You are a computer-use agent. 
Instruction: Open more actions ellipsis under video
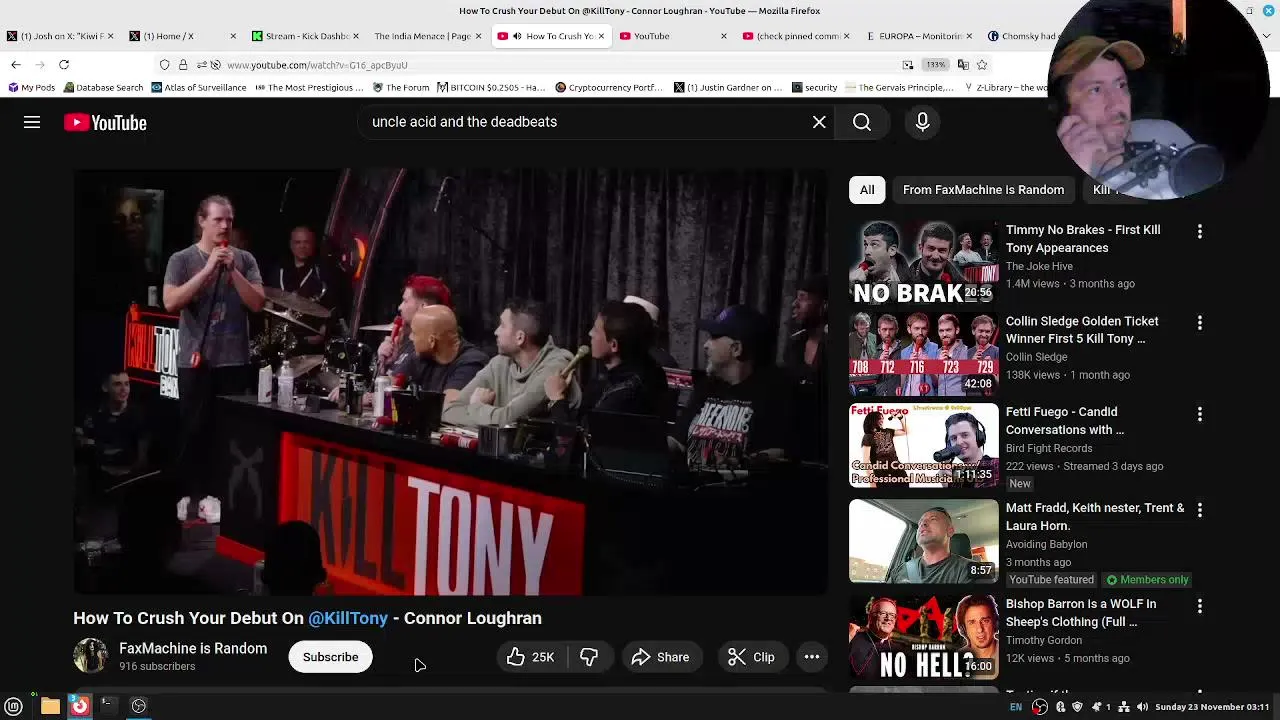[x=812, y=657]
